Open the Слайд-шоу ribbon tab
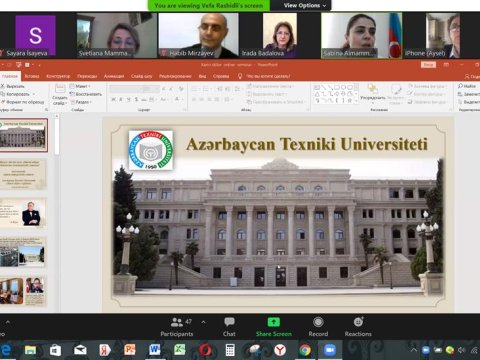Viewport: 480px width, 360px height. pyautogui.click(x=142, y=76)
